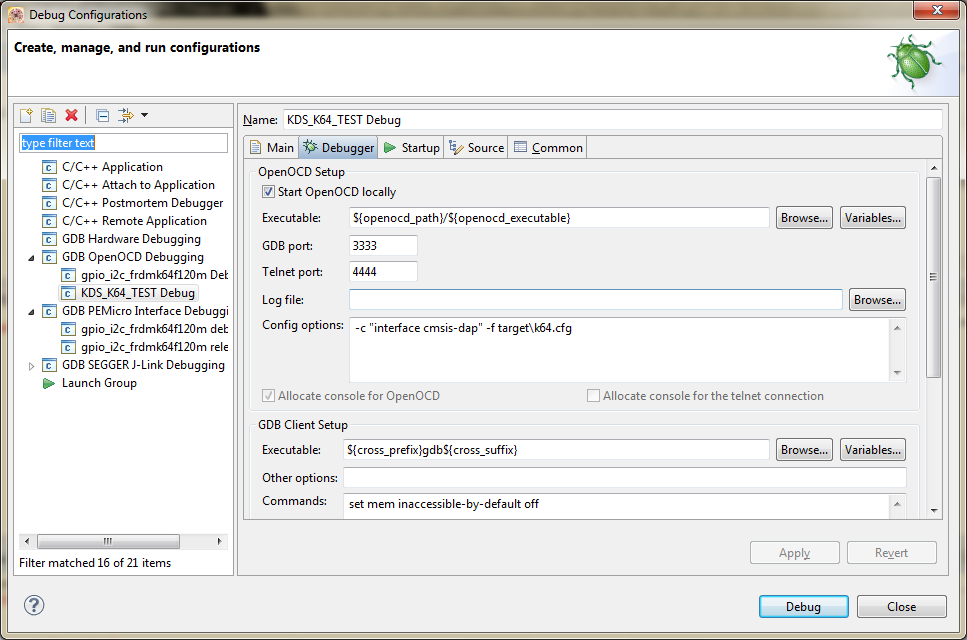The height and width of the screenshot is (640, 967).
Task: Delete selected configuration with red X icon
Action: coord(72,115)
